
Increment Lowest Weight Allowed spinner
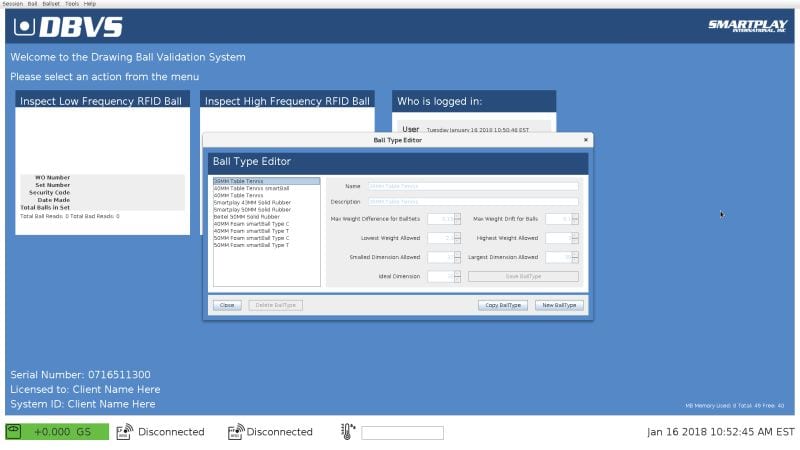457,236
